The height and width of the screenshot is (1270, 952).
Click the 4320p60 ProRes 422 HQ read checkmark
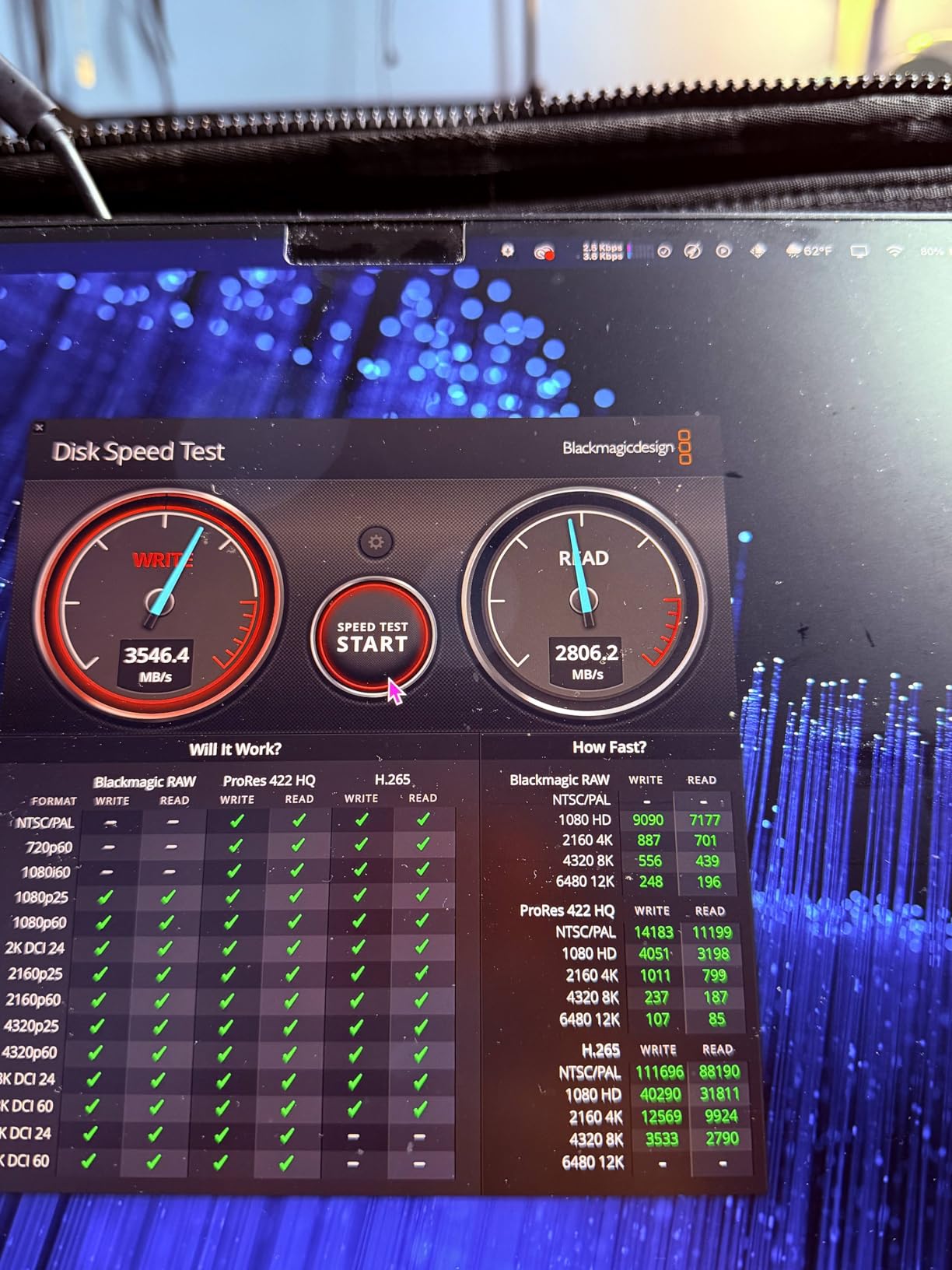pyautogui.click(x=291, y=1054)
